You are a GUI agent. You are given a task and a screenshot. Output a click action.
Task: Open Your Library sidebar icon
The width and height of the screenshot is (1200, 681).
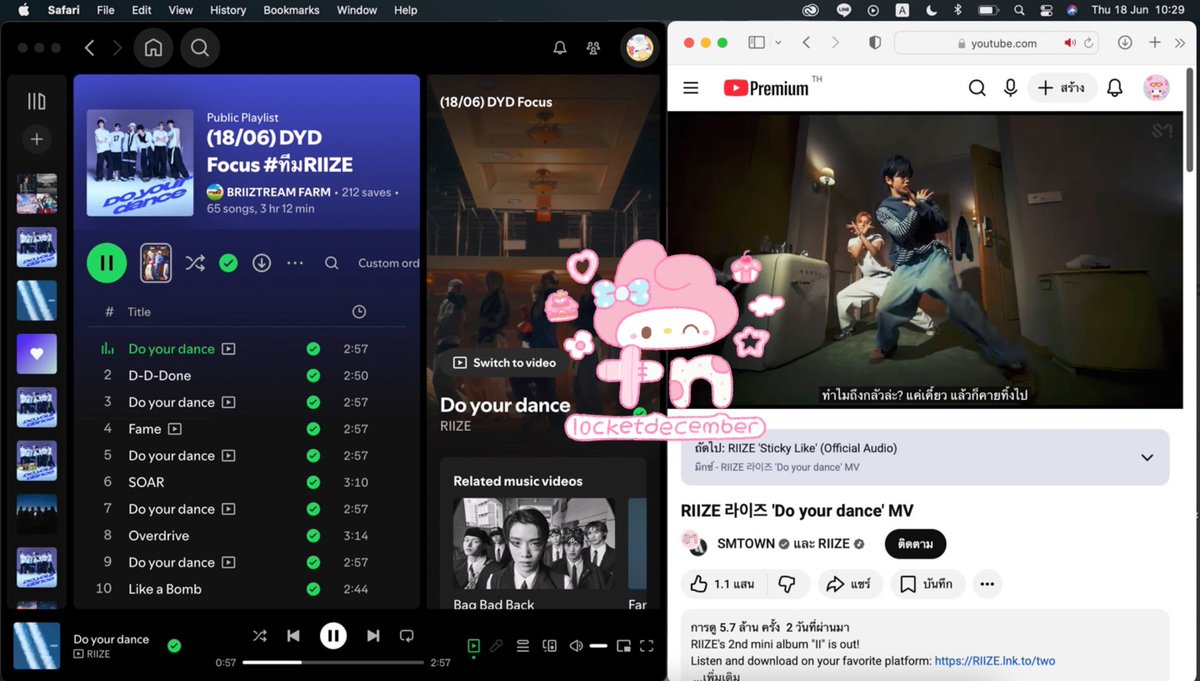(37, 101)
